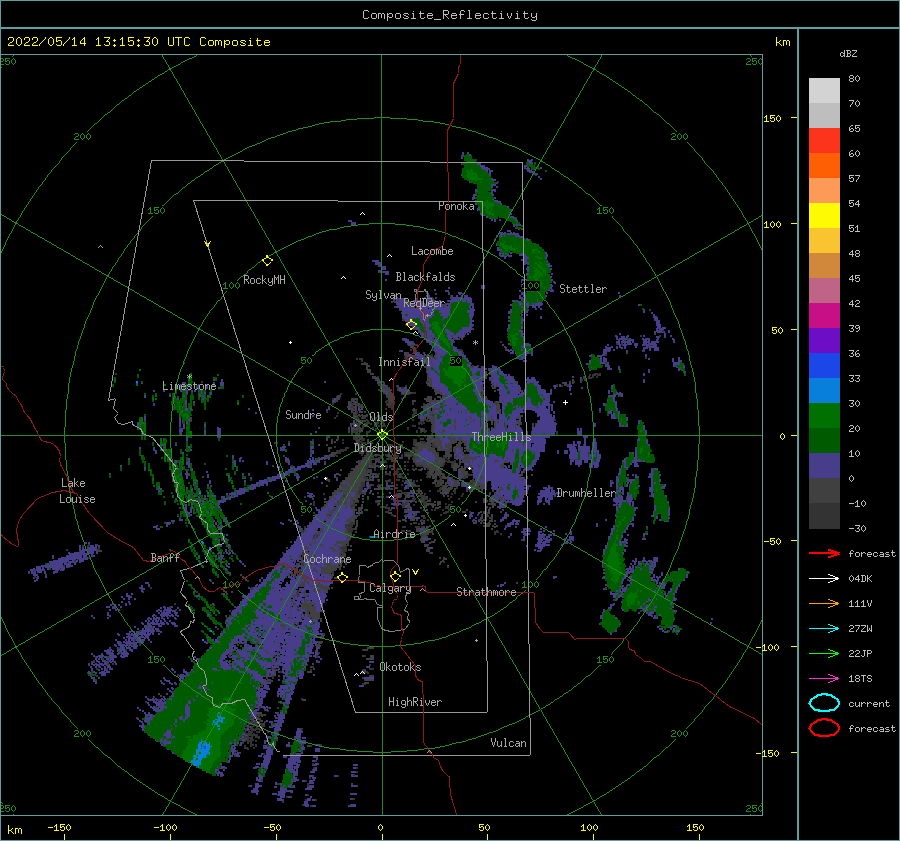Click the radar center diamond at Didsbury
This screenshot has width=900, height=841.
(382, 435)
